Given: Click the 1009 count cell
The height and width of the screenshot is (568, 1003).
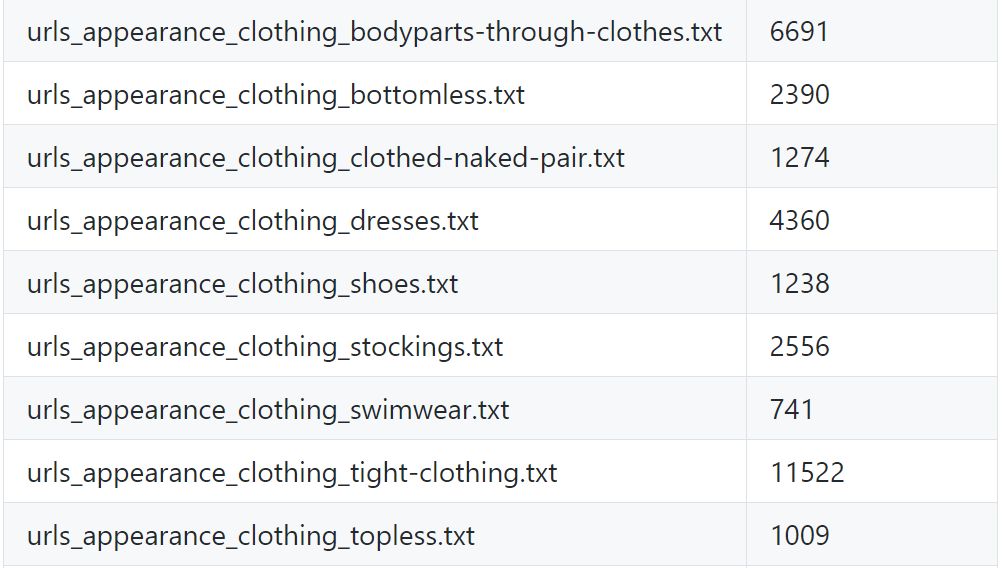Looking at the screenshot, I should click(799, 535).
